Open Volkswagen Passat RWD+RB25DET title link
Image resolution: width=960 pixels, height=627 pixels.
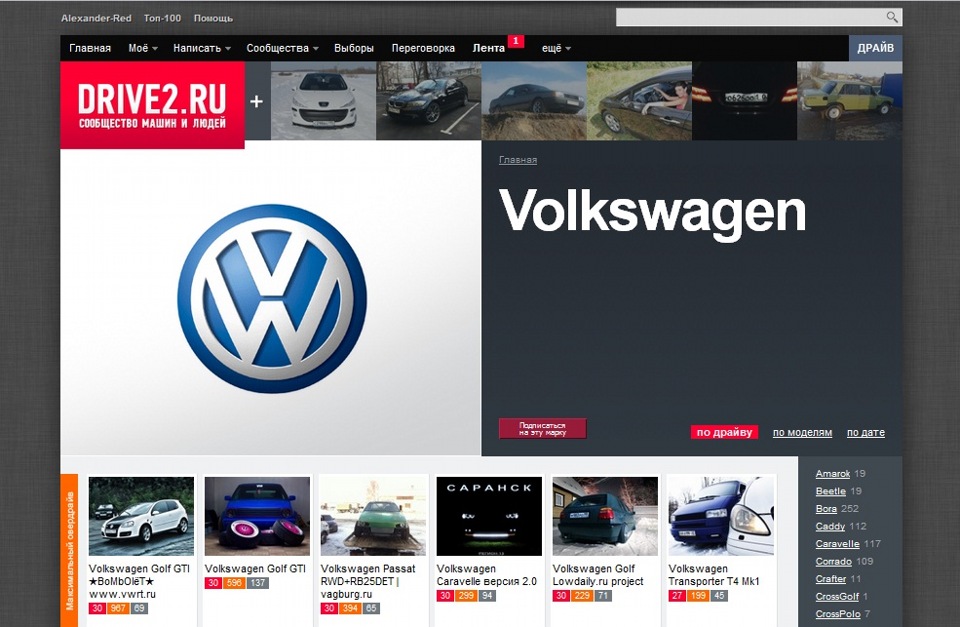368,581
